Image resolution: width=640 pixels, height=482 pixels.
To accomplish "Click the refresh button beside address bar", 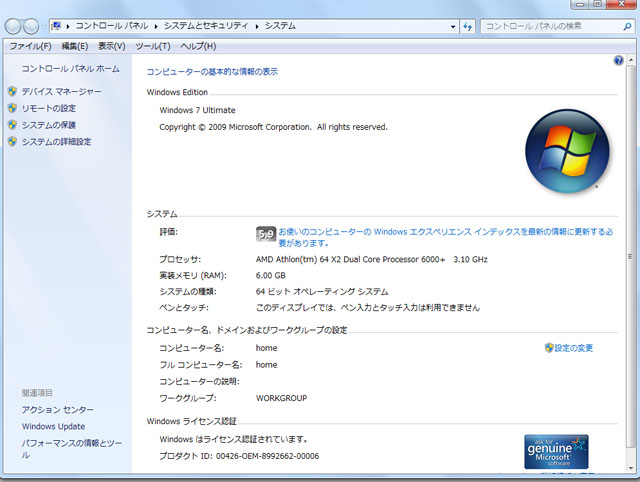I will 467,27.
